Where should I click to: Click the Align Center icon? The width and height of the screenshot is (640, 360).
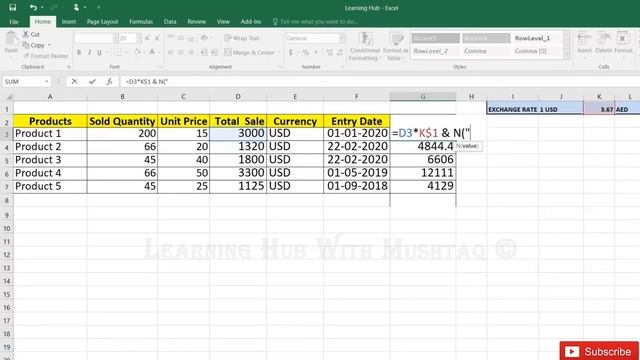(x=180, y=52)
